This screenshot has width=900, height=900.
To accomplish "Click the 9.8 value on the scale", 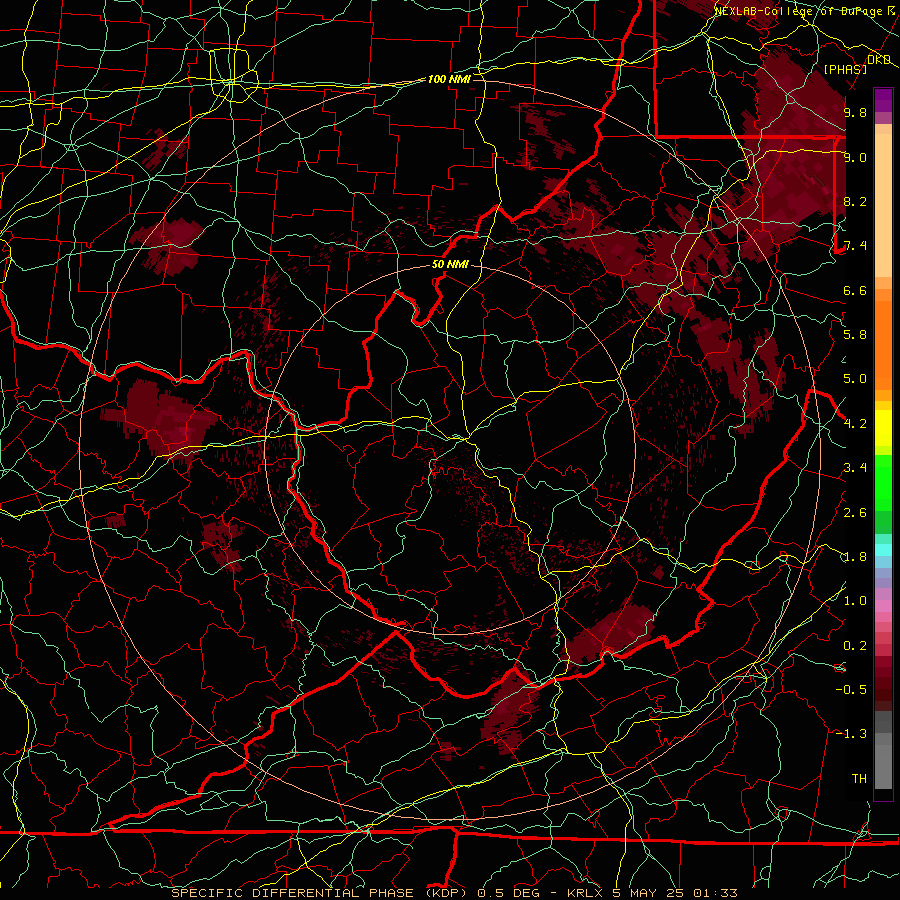I will pos(855,112).
